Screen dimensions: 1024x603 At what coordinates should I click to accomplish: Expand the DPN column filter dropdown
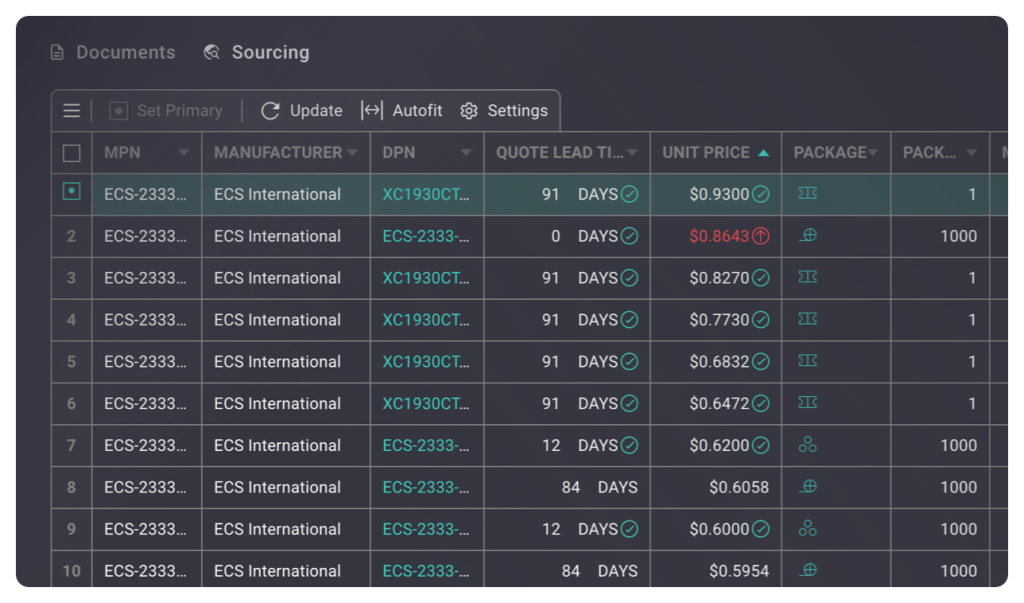pyautogui.click(x=466, y=153)
